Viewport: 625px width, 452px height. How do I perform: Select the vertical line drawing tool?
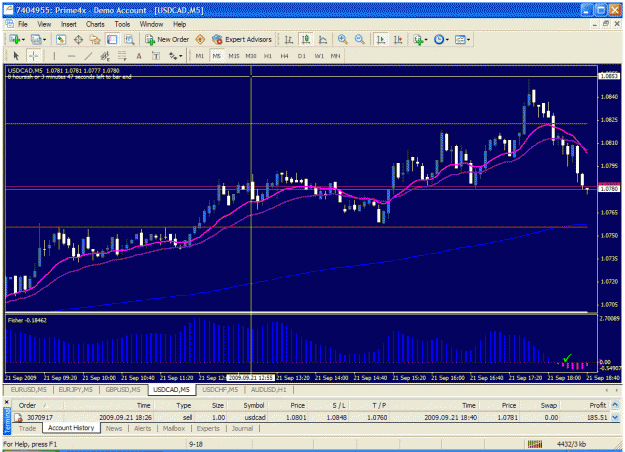point(54,56)
